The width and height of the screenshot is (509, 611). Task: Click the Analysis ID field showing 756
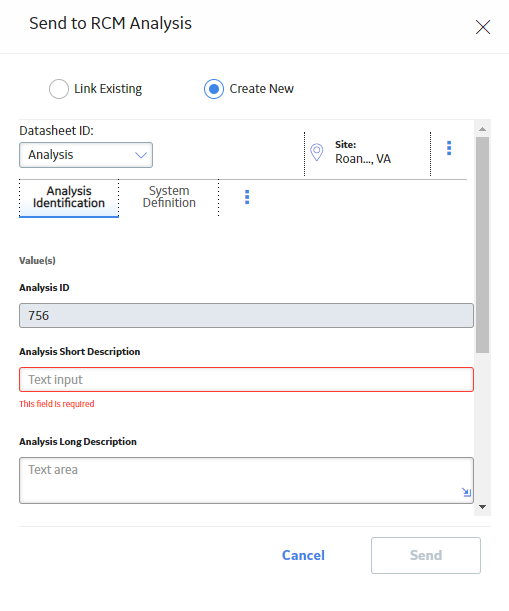(x=246, y=316)
